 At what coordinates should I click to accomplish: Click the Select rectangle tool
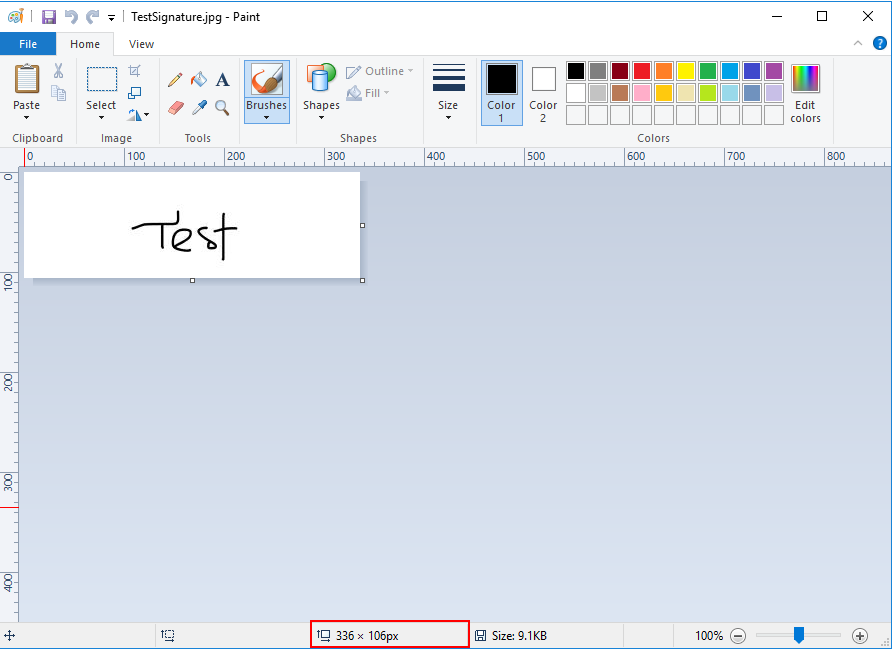(x=102, y=79)
